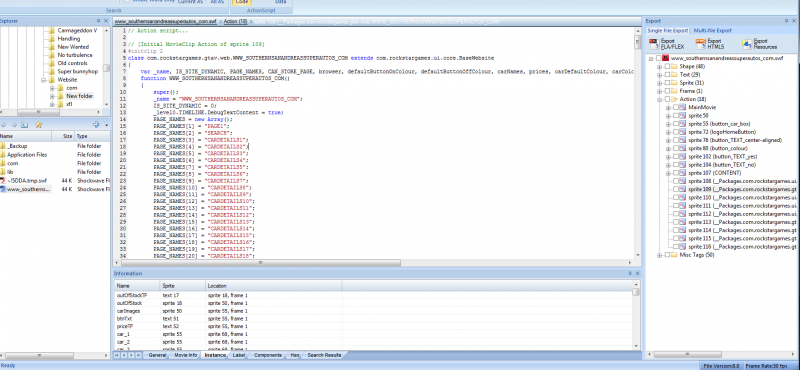The width and height of the screenshot is (800, 370).
Task: Click the Export FLA/FLEX icon
Action: [653, 43]
